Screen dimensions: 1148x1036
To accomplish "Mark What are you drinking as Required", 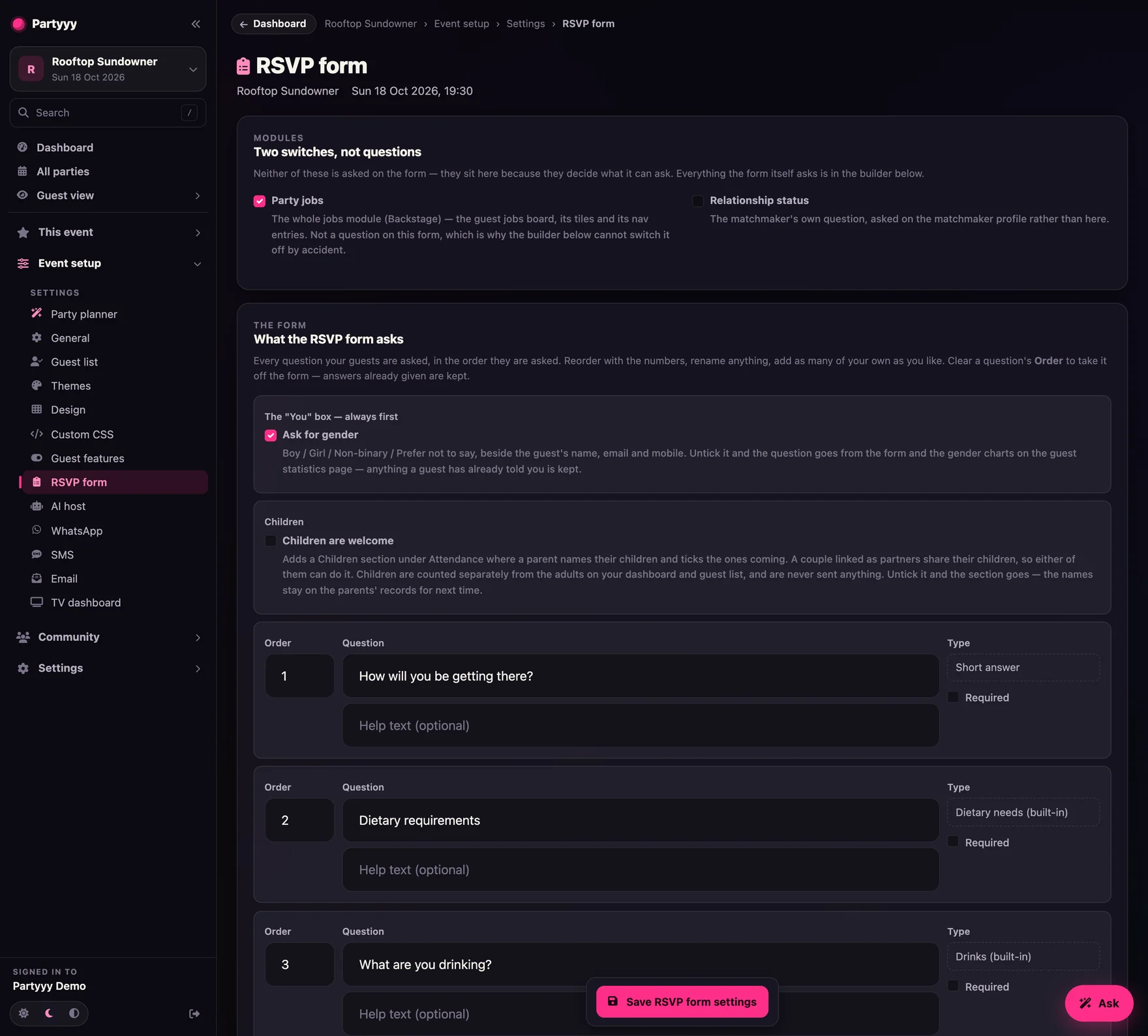I will tap(953, 986).
